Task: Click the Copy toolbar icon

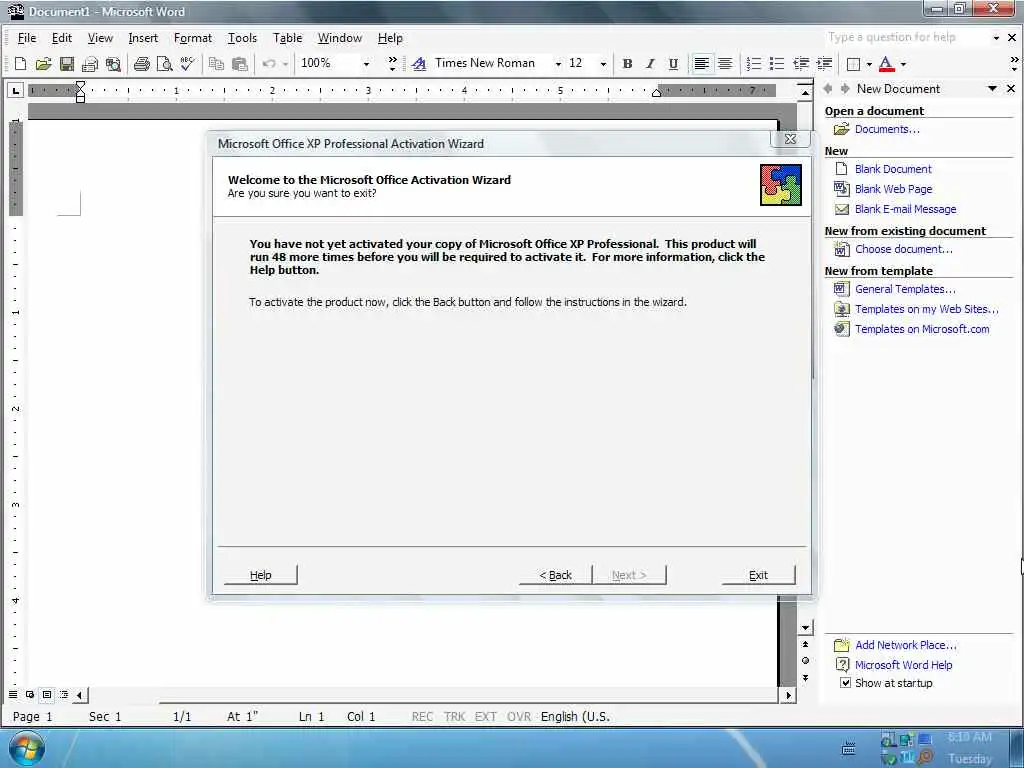Action: [216, 63]
